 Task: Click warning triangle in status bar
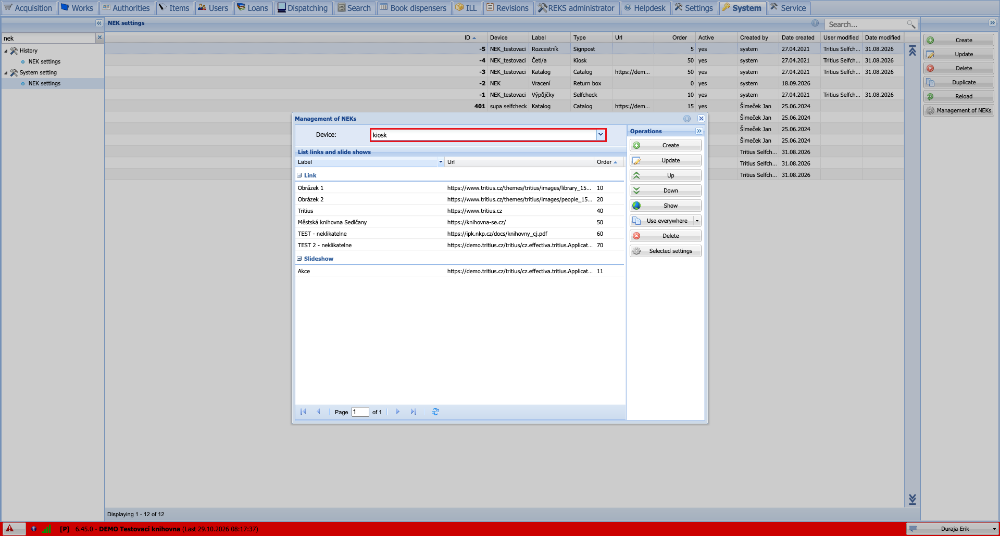tap(10, 529)
